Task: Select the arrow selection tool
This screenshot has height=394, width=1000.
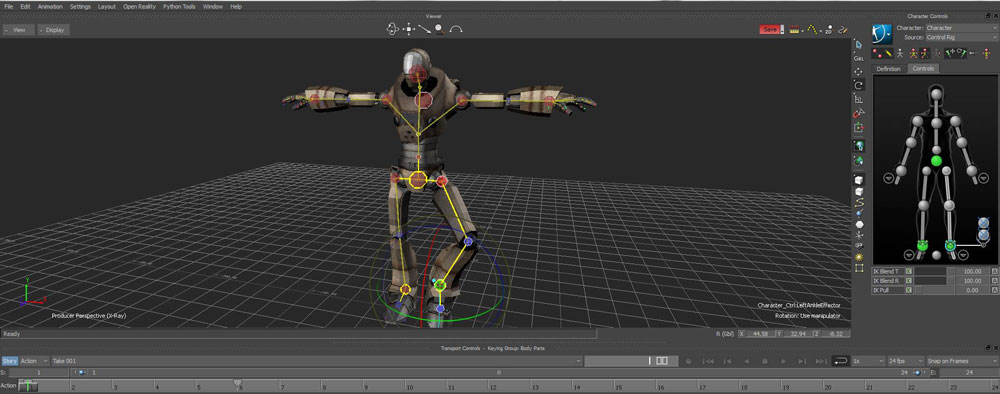Action: click(859, 45)
